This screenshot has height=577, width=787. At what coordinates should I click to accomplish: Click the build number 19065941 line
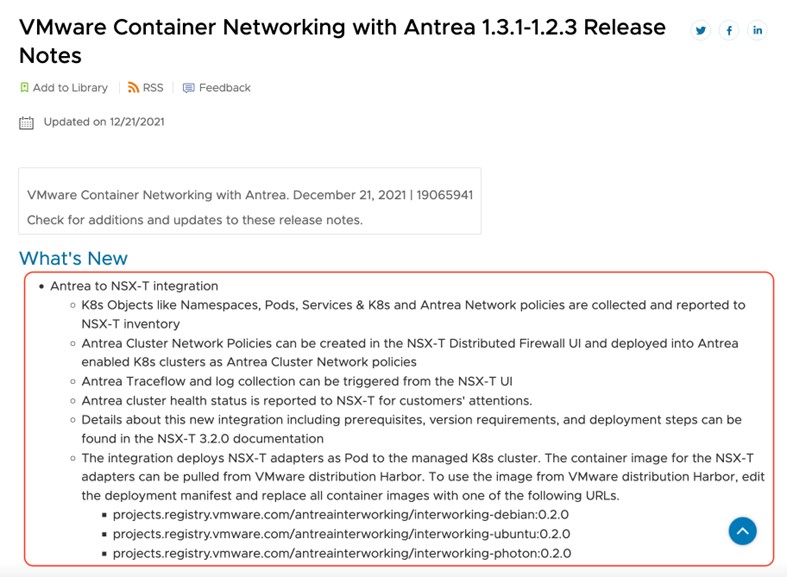250,195
